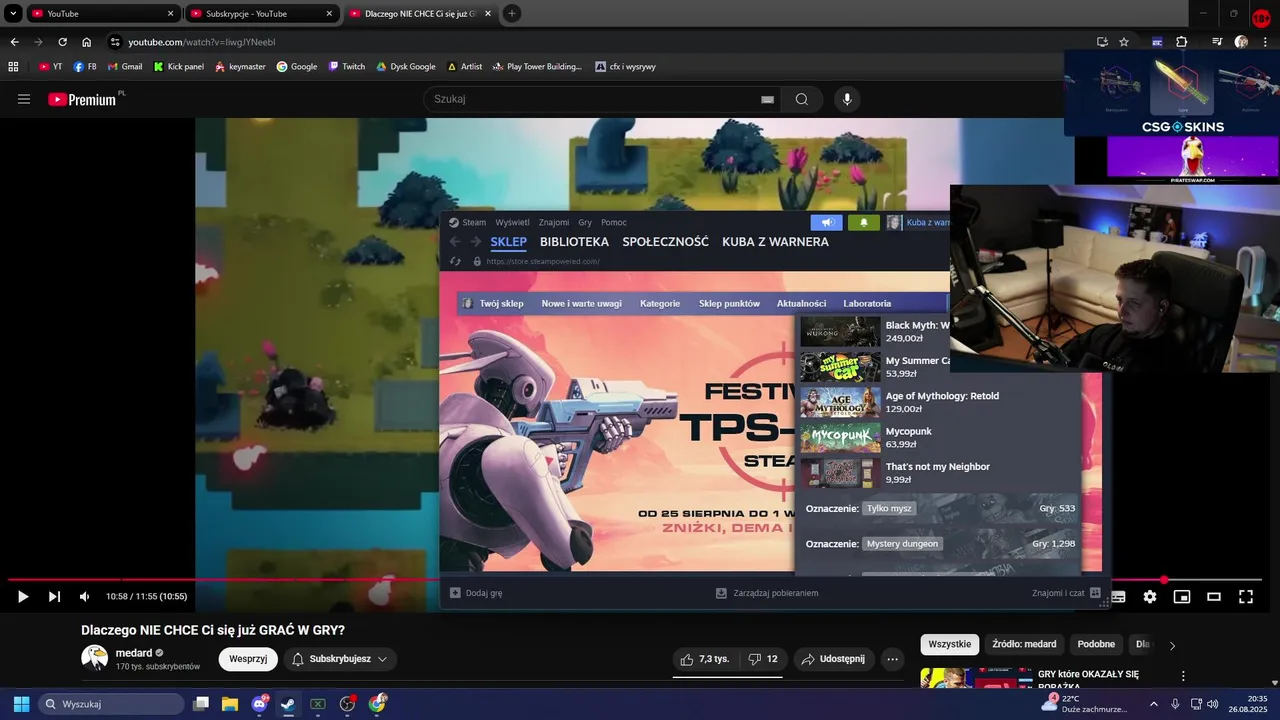The image size is (1280, 720).
Task: Like the video with 7,3 tys.
Action: [706, 659]
